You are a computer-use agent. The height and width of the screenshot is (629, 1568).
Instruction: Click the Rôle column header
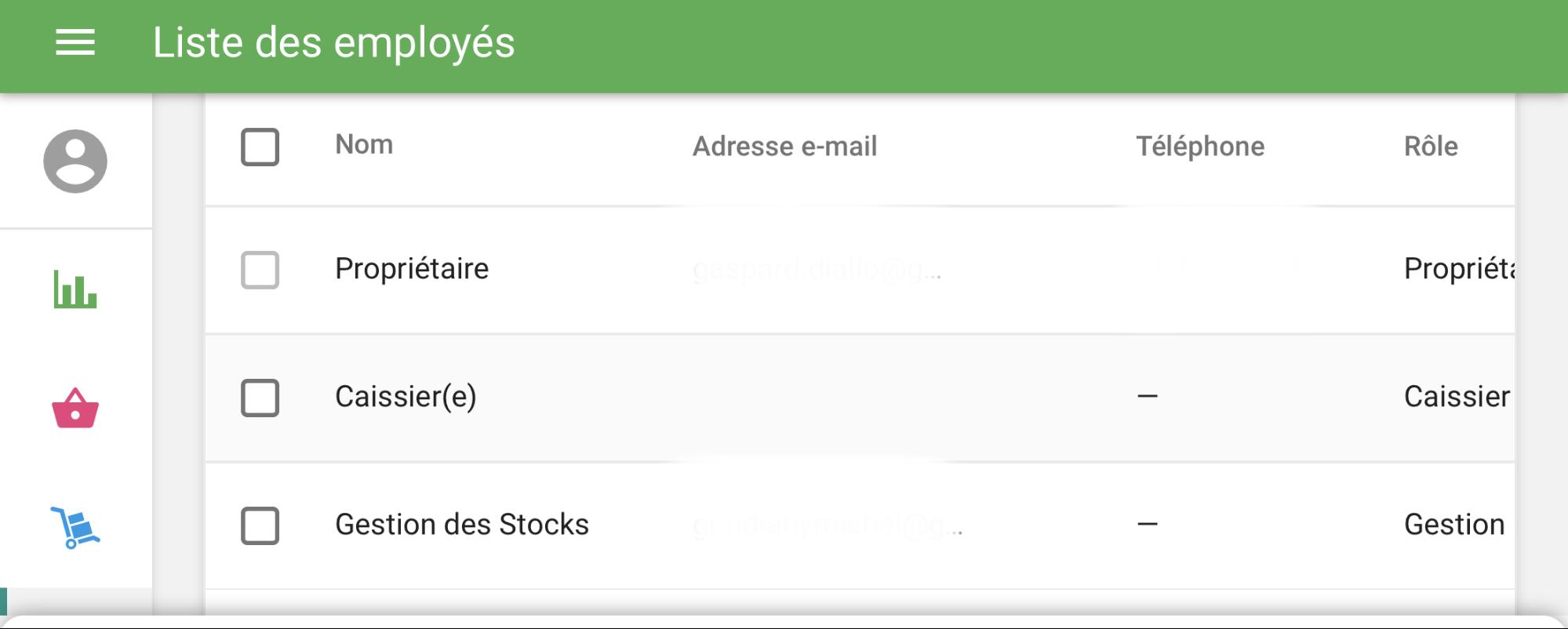tap(1431, 147)
